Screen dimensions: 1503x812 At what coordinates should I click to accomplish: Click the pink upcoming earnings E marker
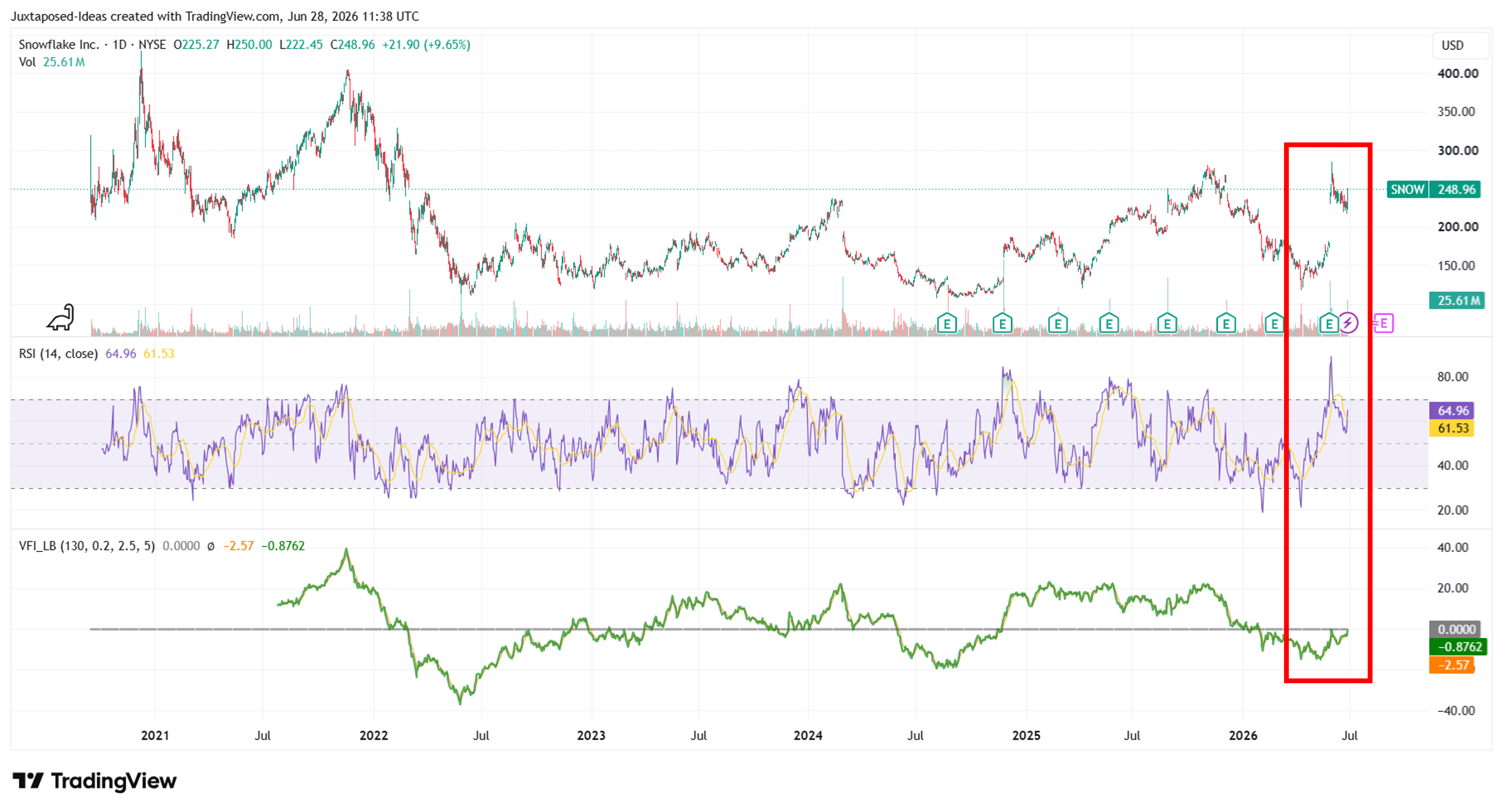tap(1383, 322)
